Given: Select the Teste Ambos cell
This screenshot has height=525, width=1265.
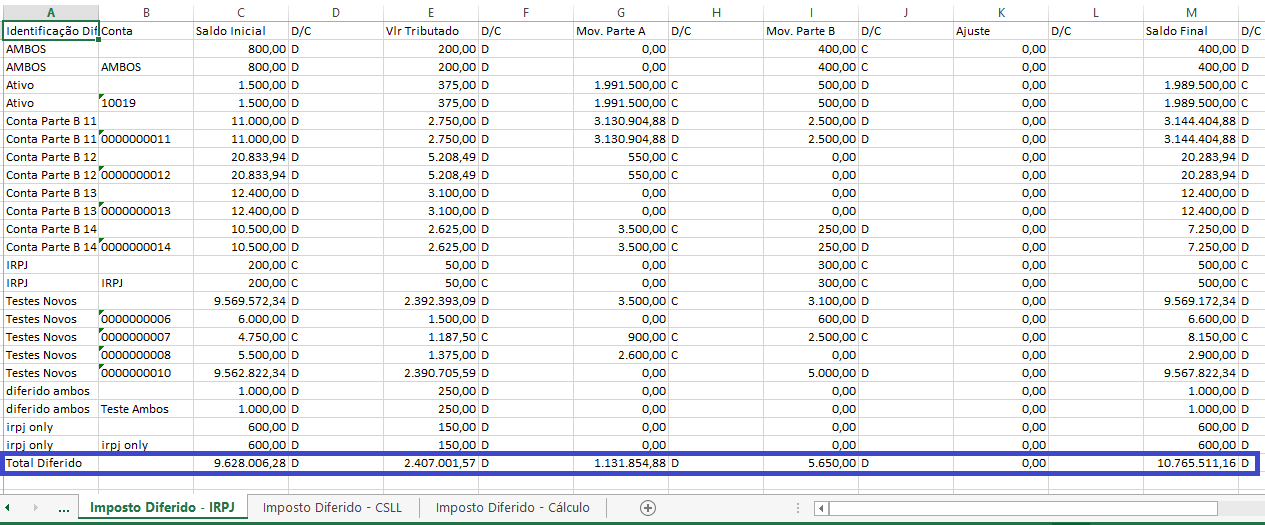Looking at the screenshot, I should pyautogui.click(x=145, y=409).
